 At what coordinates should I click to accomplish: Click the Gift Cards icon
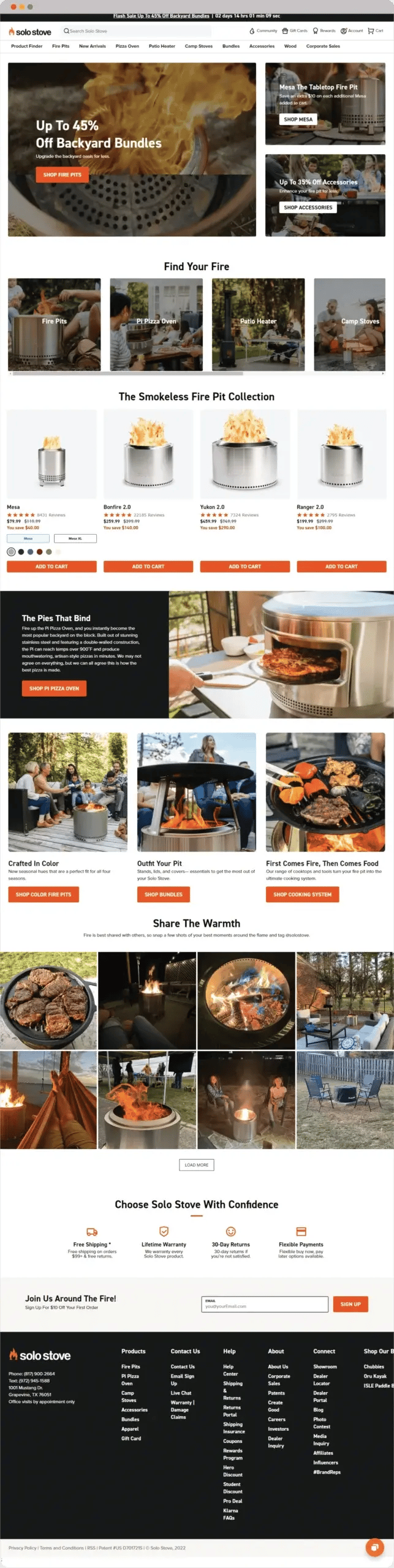click(285, 31)
